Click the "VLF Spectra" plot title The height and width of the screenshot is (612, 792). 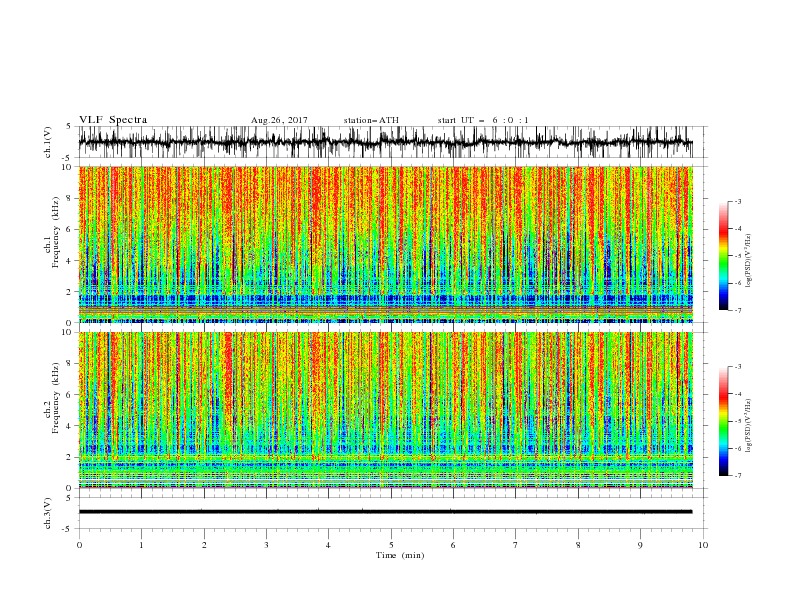tap(113, 120)
